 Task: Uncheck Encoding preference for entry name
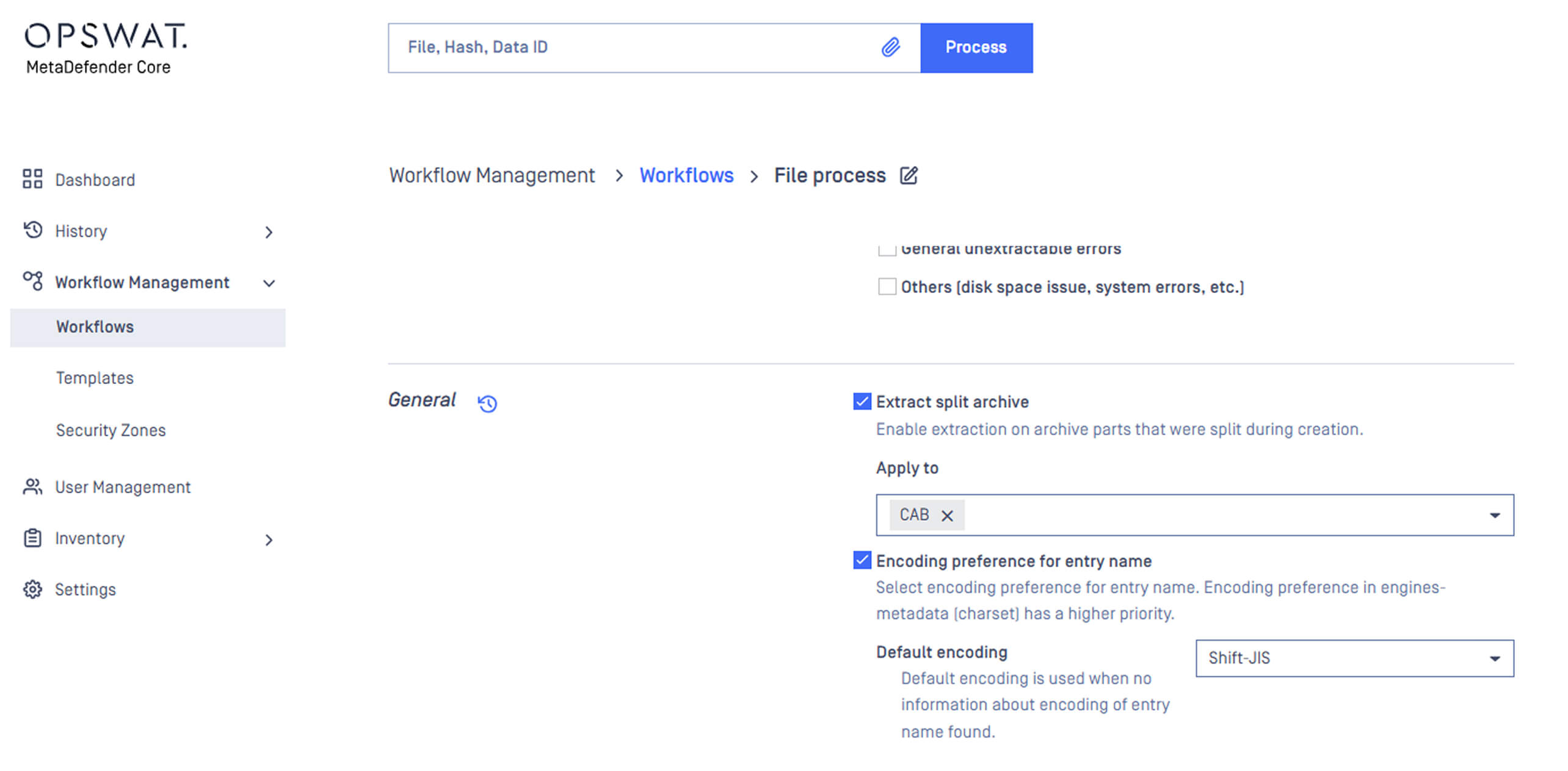(862, 560)
